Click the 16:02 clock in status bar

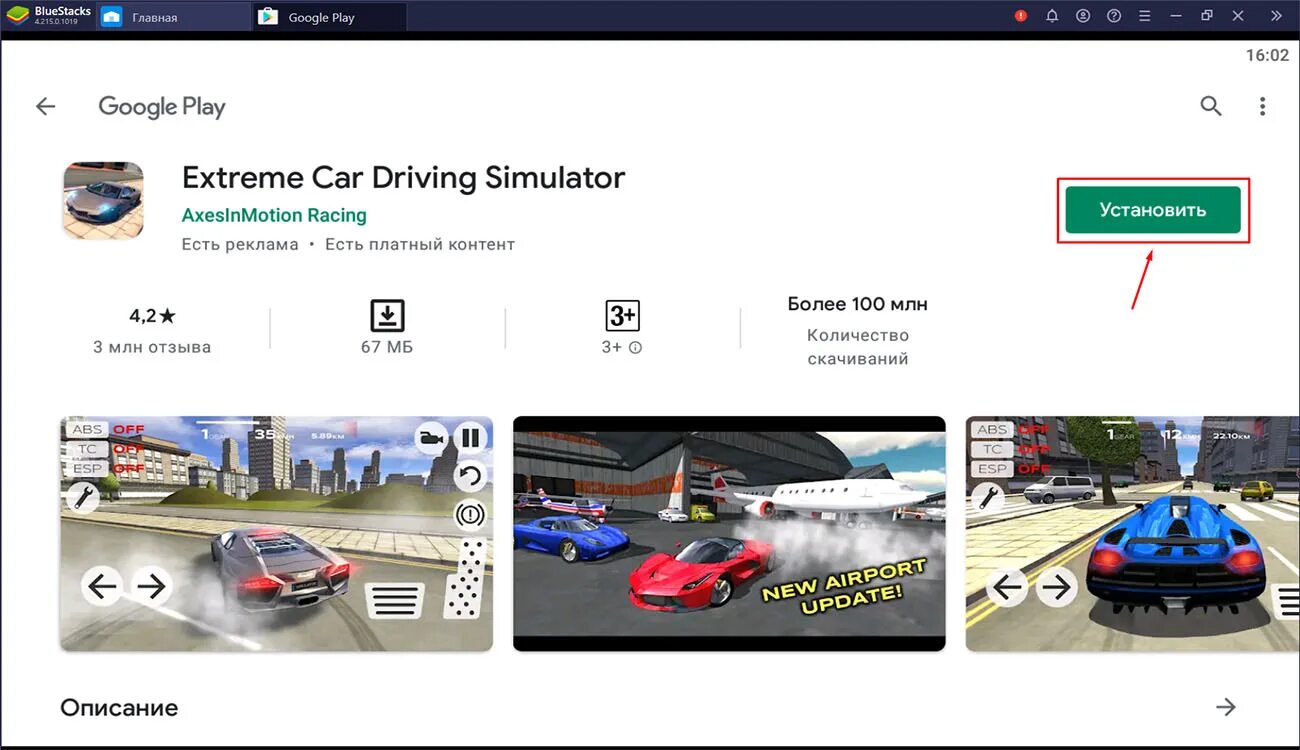pyautogui.click(x=1267, y=55)
